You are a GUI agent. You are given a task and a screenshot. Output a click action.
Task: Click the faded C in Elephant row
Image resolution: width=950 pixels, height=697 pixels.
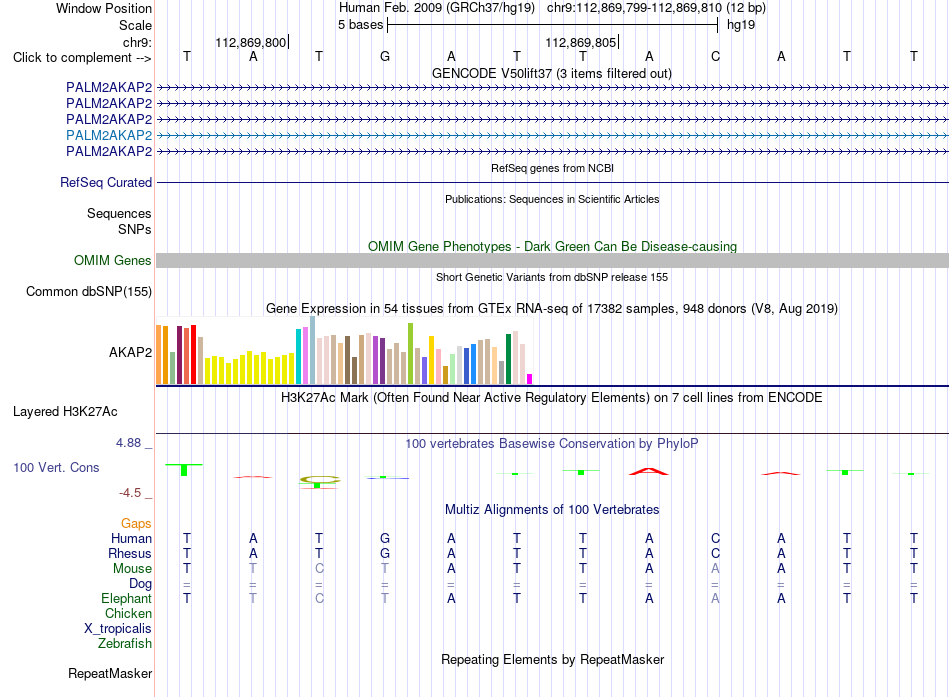pos(319,598)
